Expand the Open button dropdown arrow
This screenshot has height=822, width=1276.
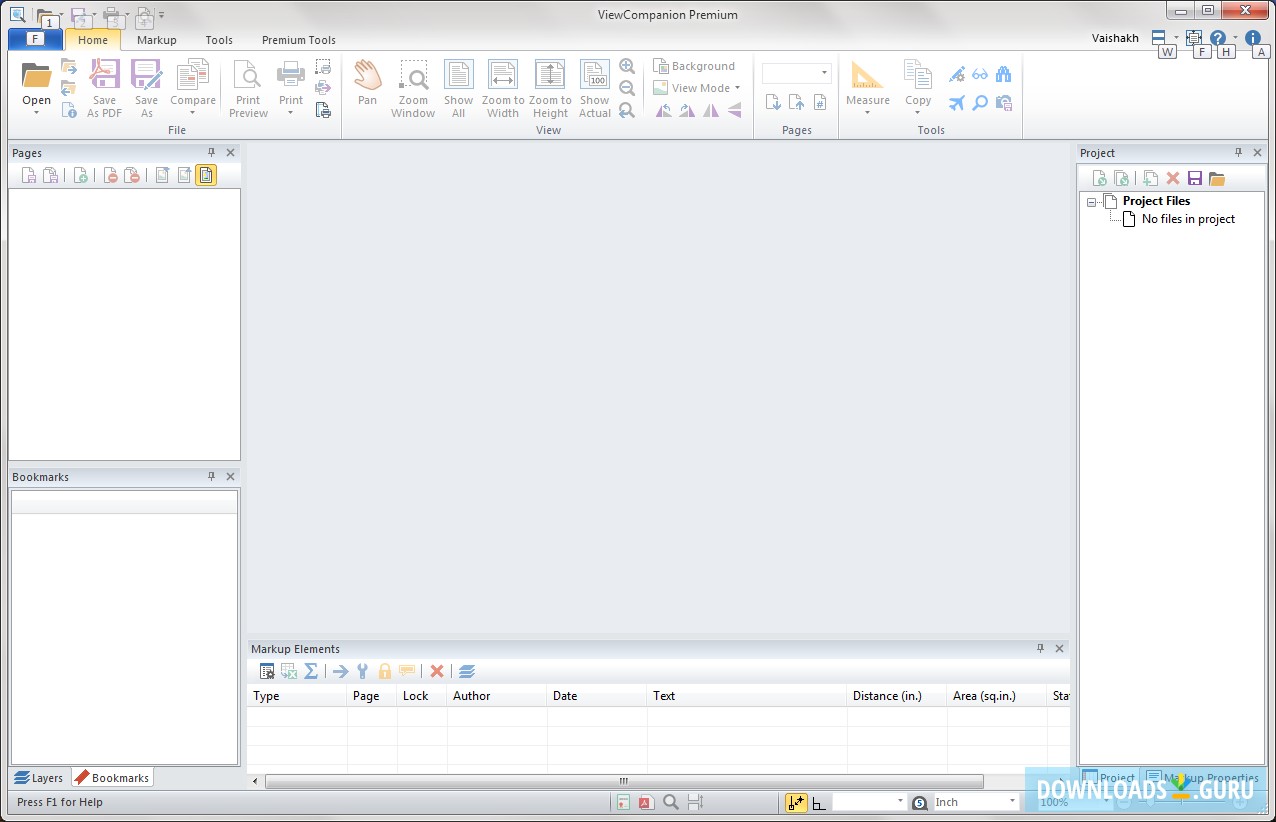click(x=36, y=112)
